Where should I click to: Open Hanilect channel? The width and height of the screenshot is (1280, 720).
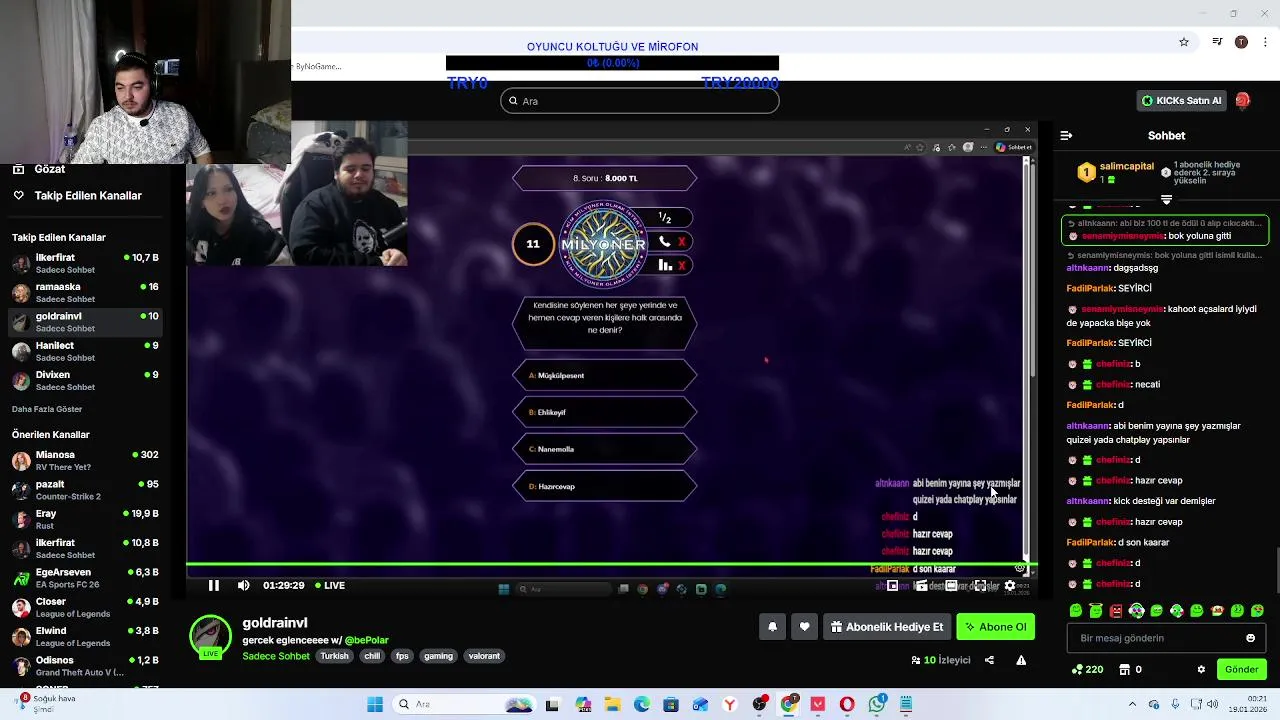(x=87, y=351)
